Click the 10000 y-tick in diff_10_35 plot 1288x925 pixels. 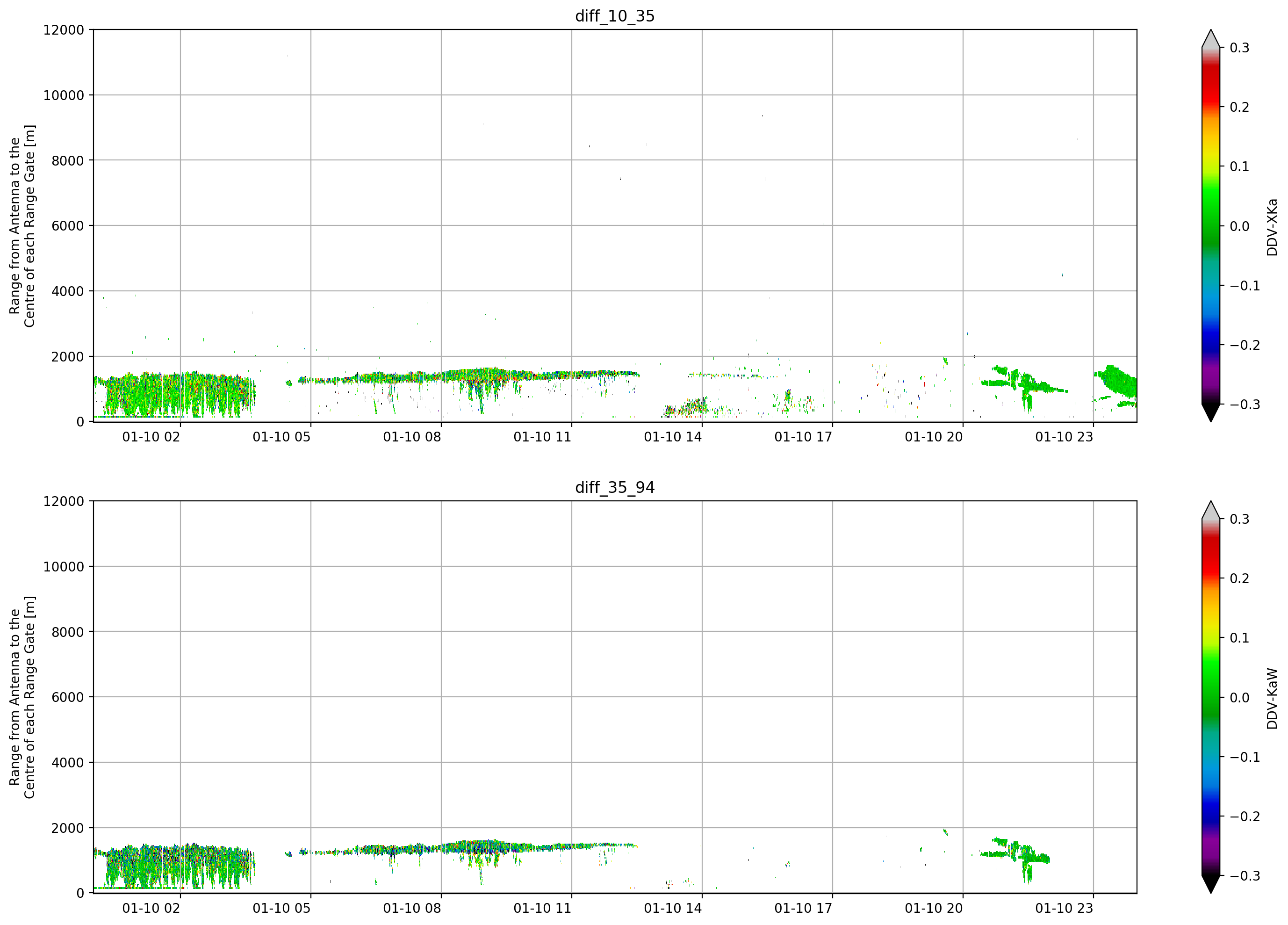click(64, 95)
